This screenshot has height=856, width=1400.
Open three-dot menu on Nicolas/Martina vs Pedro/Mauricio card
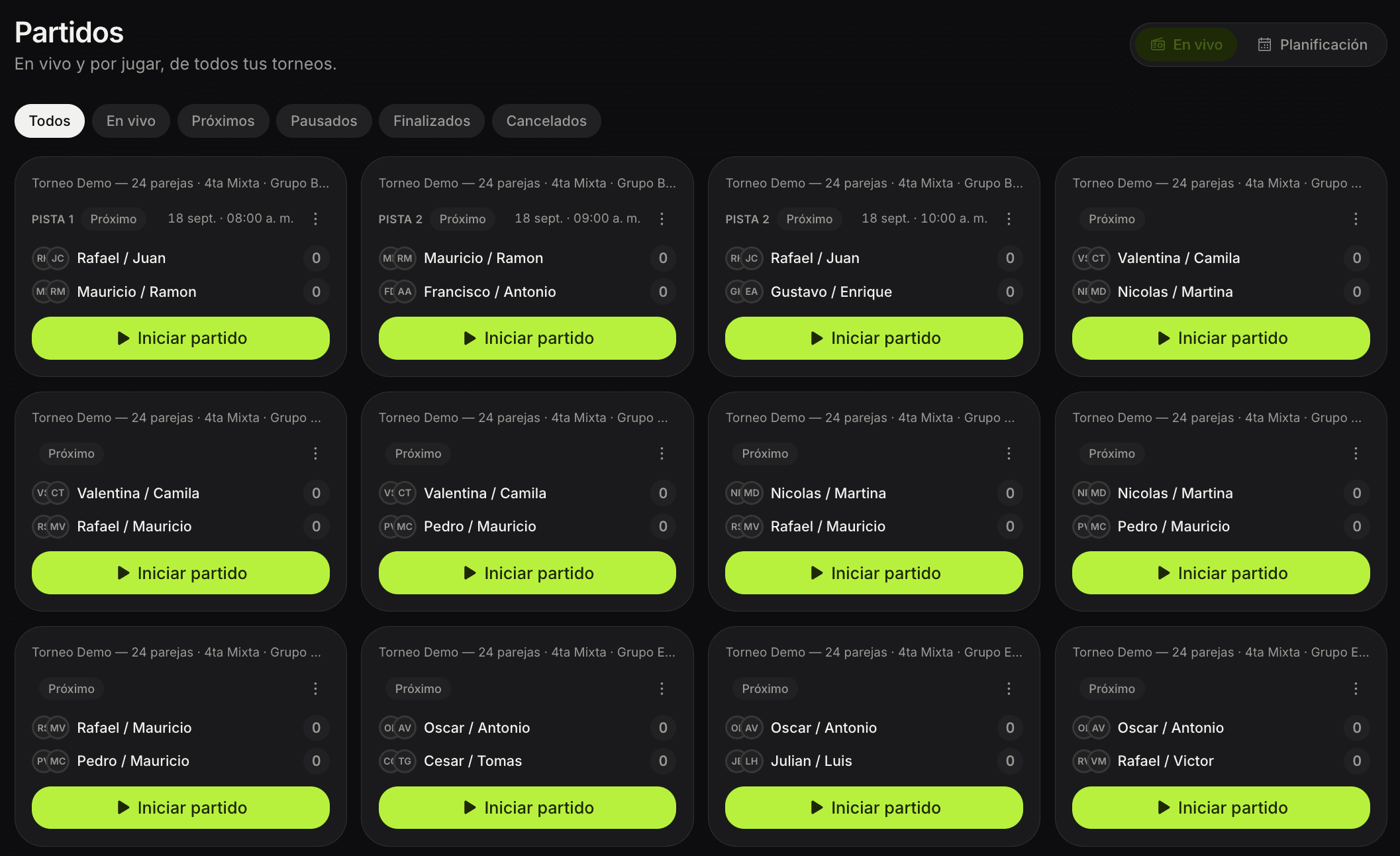tap(1356, 453)
